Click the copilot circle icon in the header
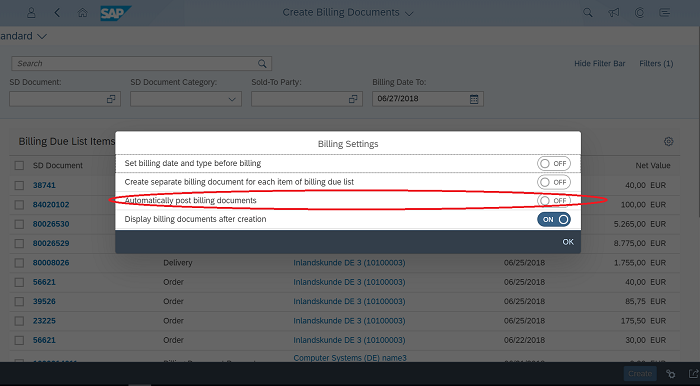The width and height of the screenshot is (700, 386). click(639, 12)
